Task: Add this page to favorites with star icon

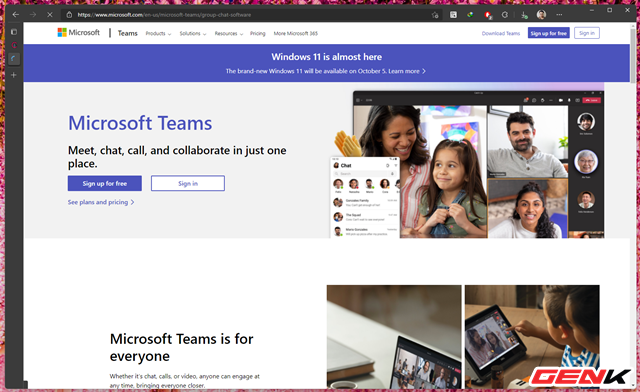Action: click(x=435, y=15)
